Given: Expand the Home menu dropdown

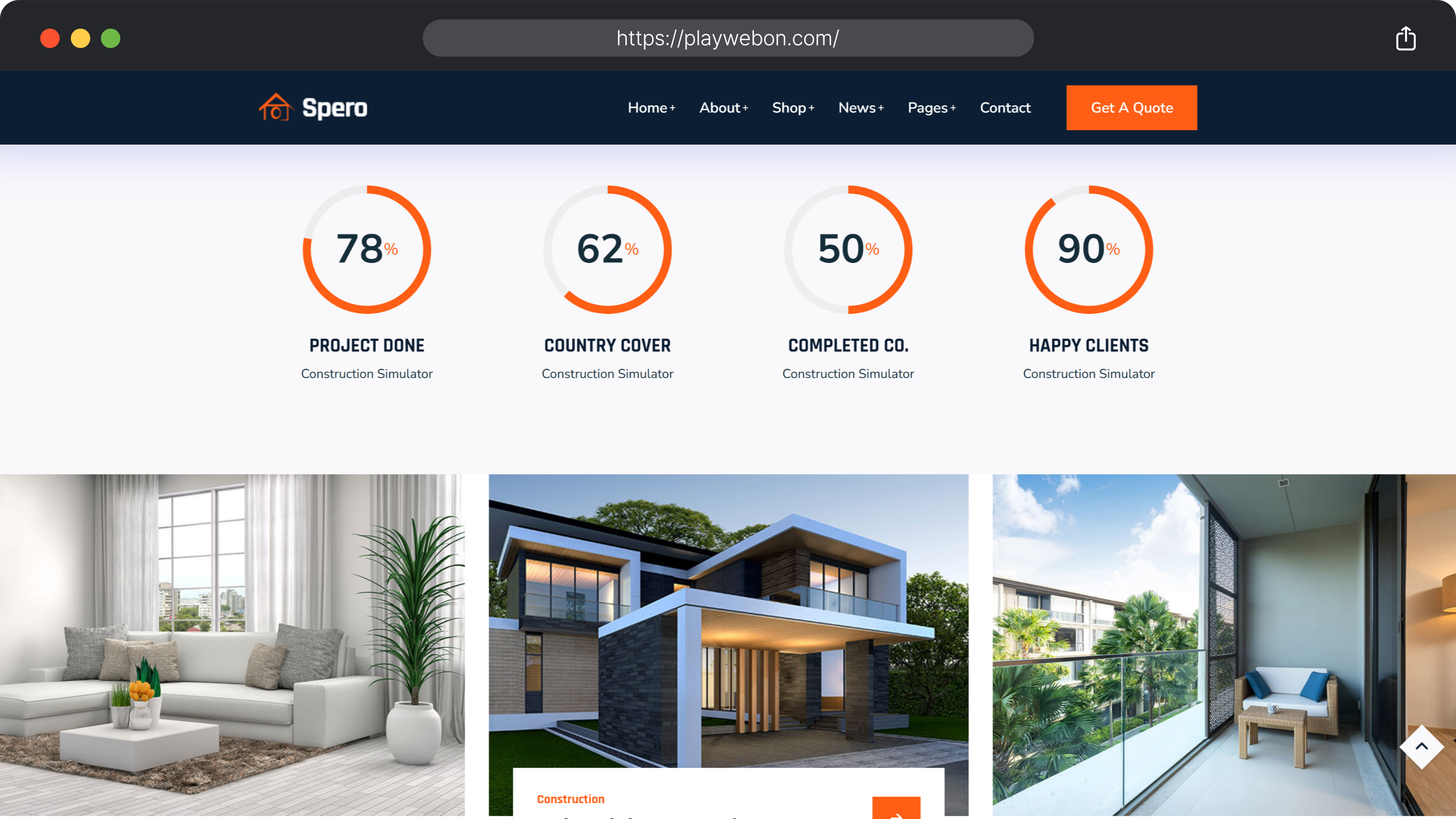Looking at the screenshot, I should point(651,108).
